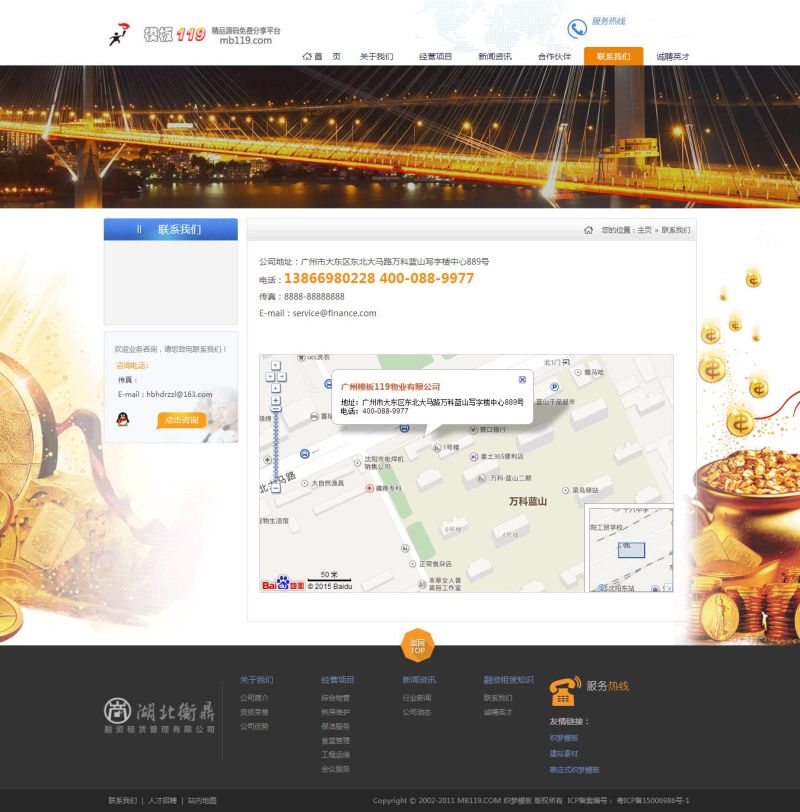The image size is (800, 812).
Task: Click footer heading 新闻资讯
Action: point(419,680)
